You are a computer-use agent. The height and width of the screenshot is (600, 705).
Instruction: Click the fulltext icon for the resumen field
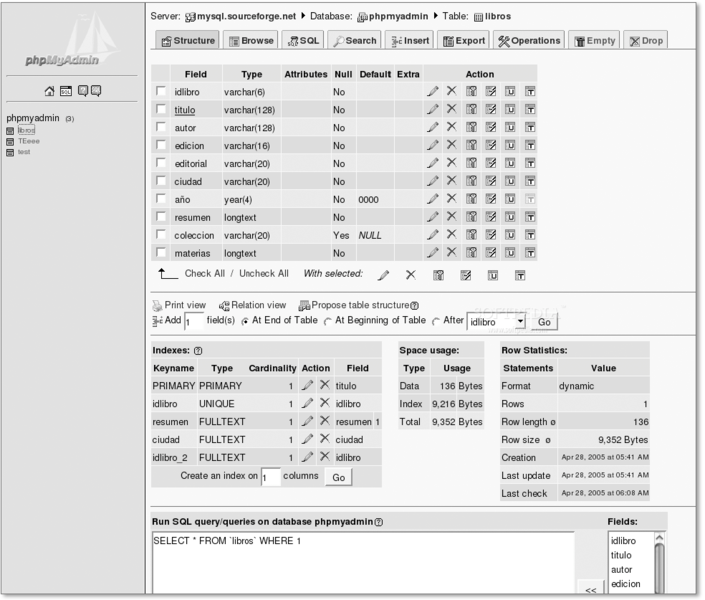click(531, 217)
